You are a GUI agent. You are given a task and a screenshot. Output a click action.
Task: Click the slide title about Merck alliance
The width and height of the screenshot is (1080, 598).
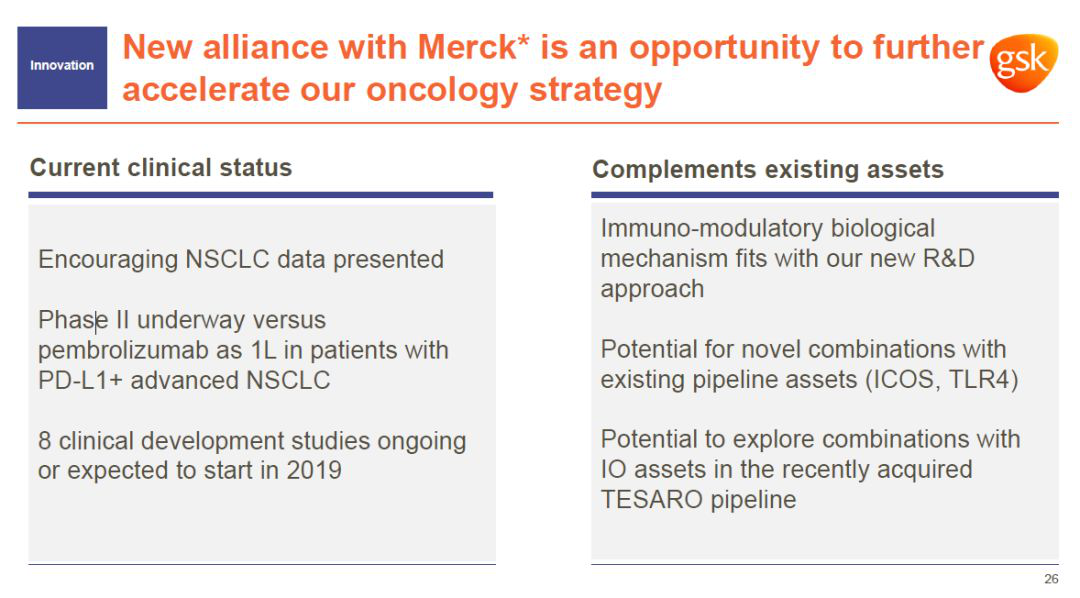point(552,68)
